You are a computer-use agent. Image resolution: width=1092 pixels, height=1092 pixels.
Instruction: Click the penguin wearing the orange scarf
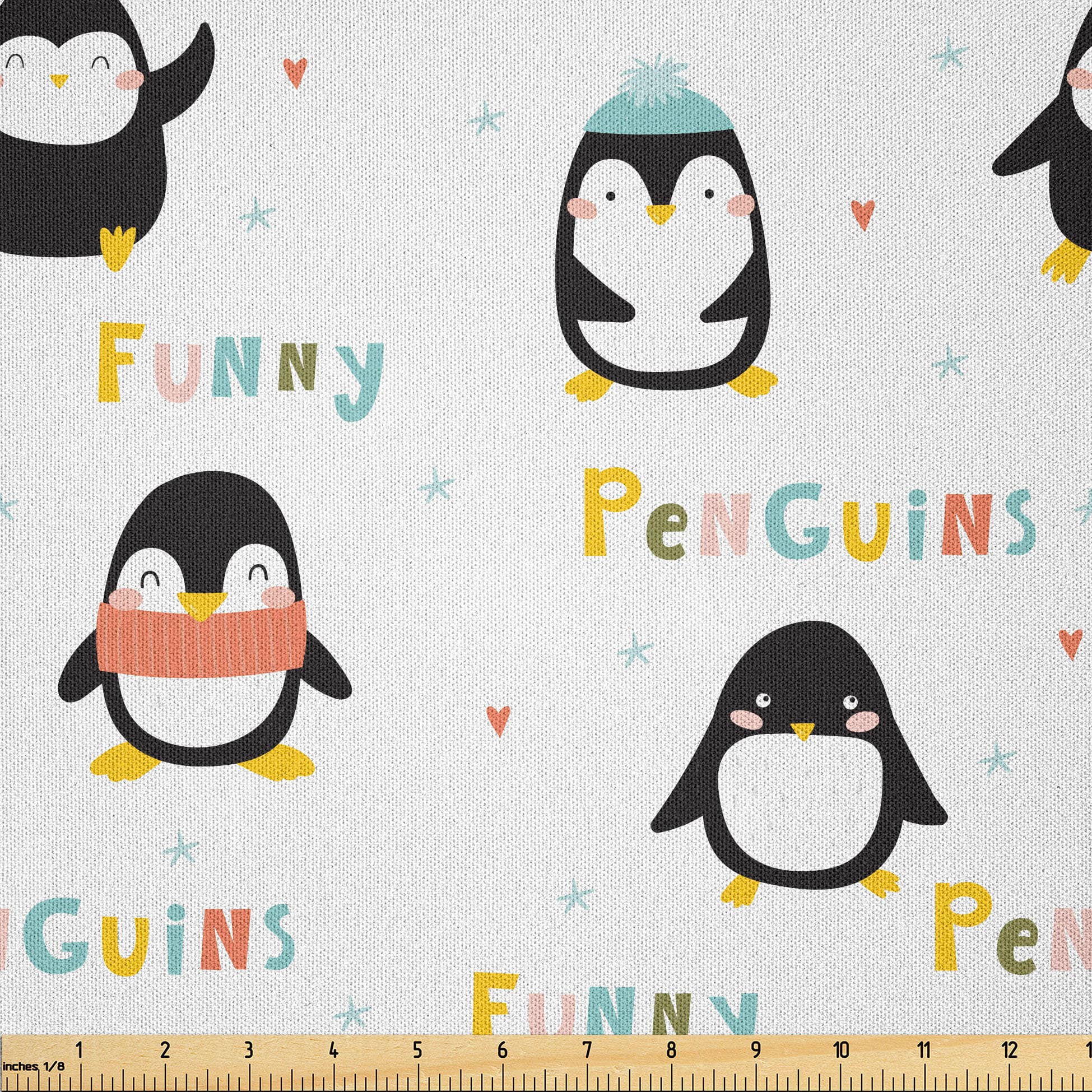click(x=205, y=628)
